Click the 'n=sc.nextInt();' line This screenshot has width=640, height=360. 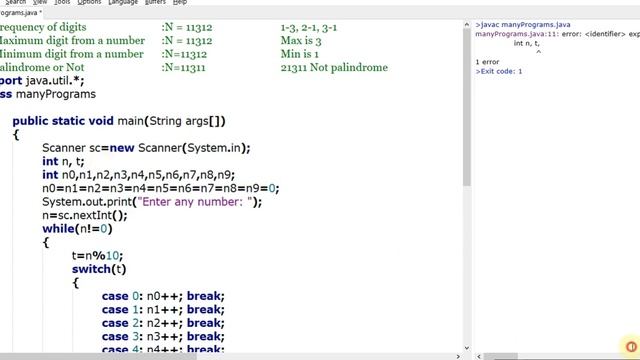[x=85, y=215]
